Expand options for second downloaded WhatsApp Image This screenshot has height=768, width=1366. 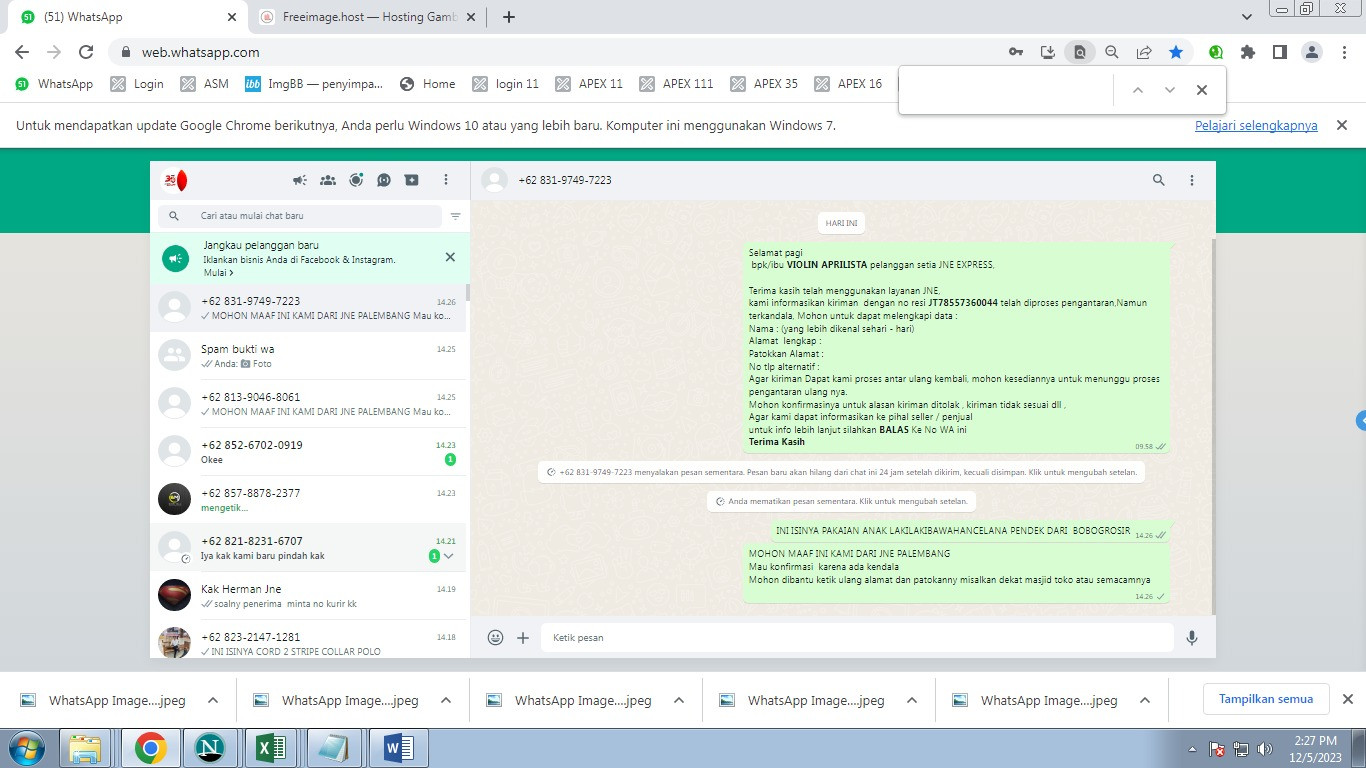446,700
